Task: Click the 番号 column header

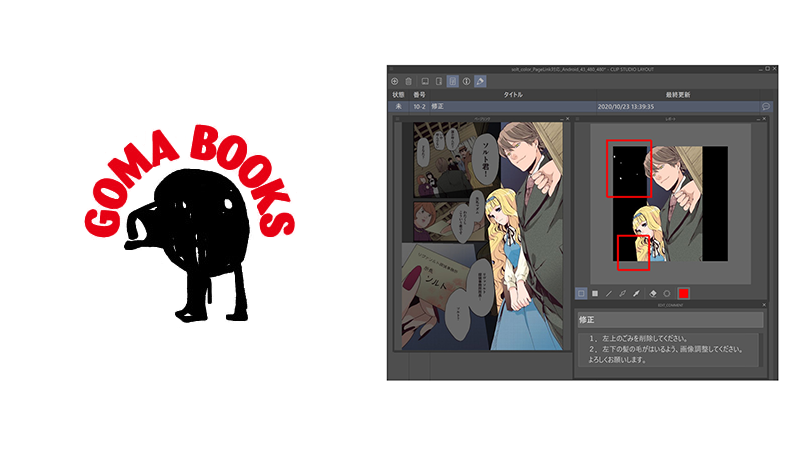Action: [419, 94]
